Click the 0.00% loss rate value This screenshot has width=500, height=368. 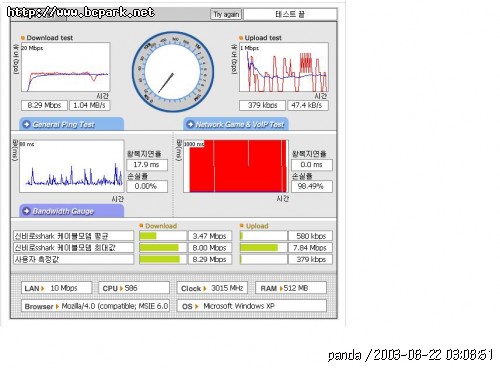(147, 186)
